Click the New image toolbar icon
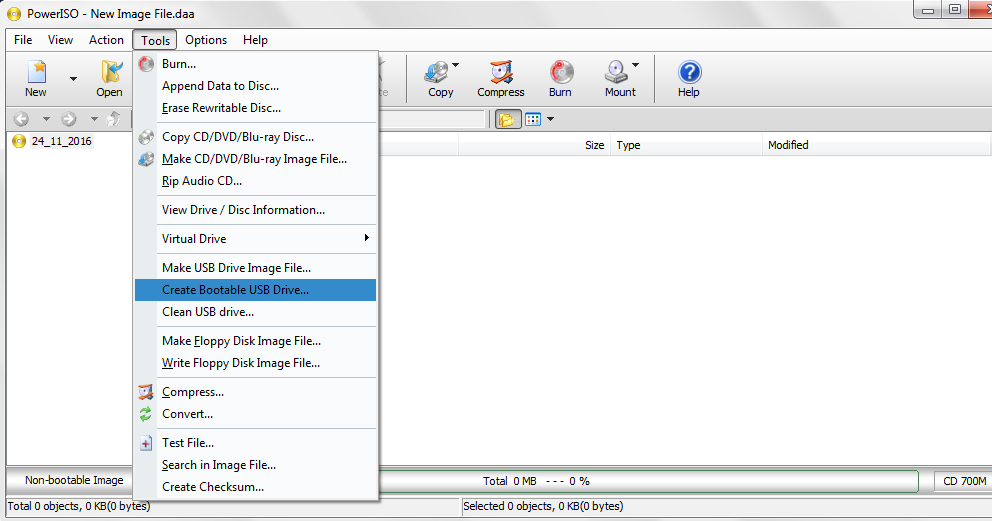992x521 pixels. click(36, 72)
